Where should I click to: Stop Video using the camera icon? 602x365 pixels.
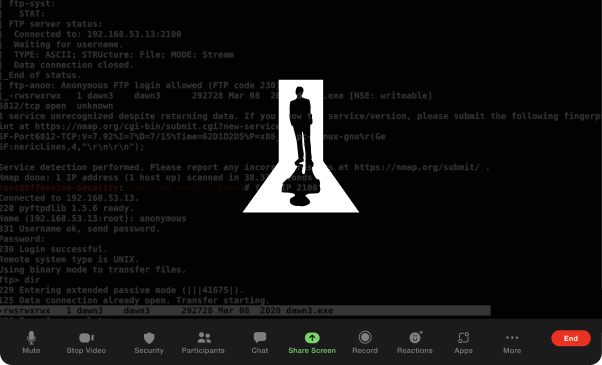coord(86,342)
